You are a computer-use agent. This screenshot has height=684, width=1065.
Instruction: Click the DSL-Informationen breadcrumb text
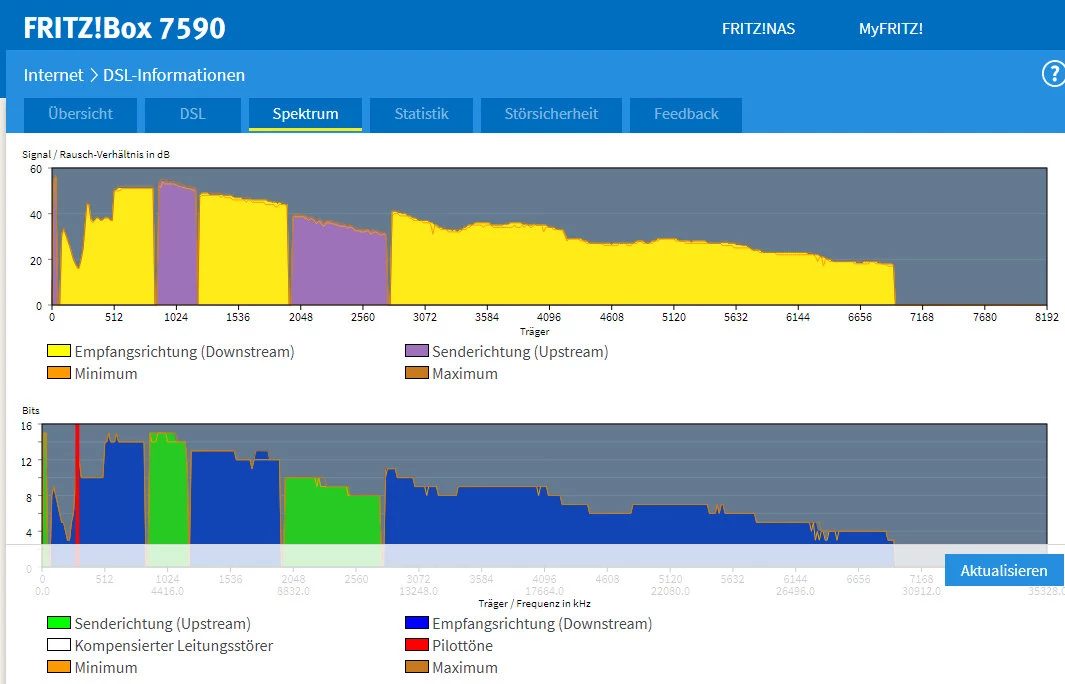point(174,75)
